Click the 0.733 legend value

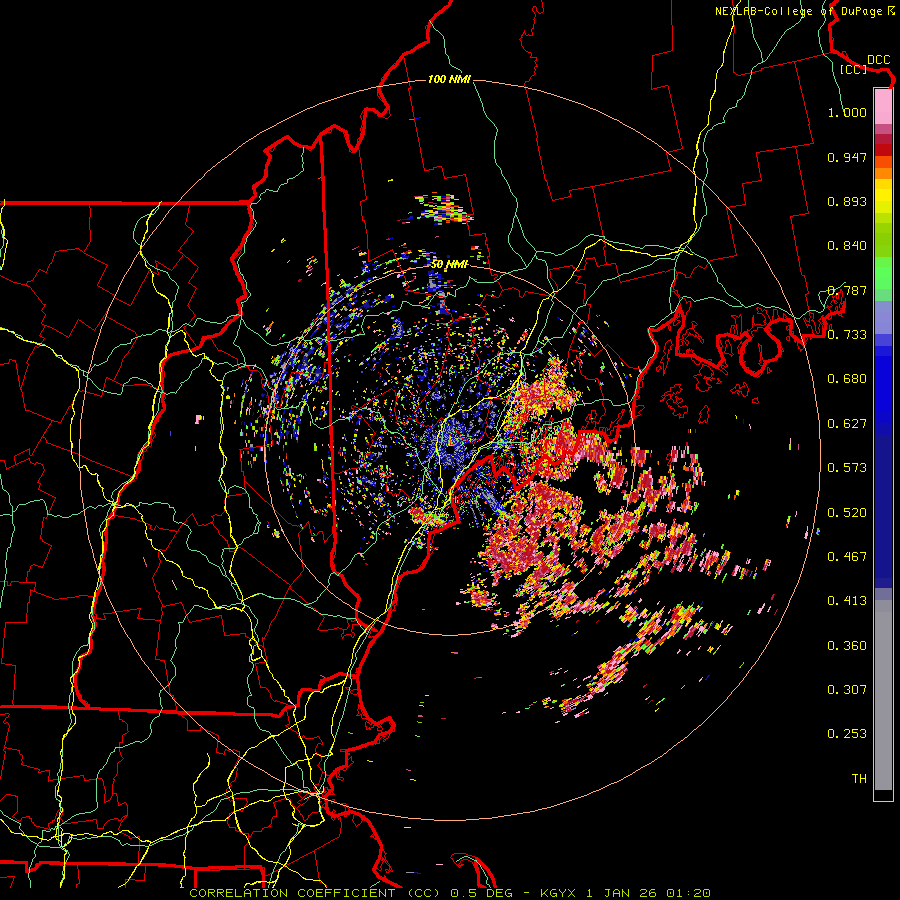tap(847, 335)
